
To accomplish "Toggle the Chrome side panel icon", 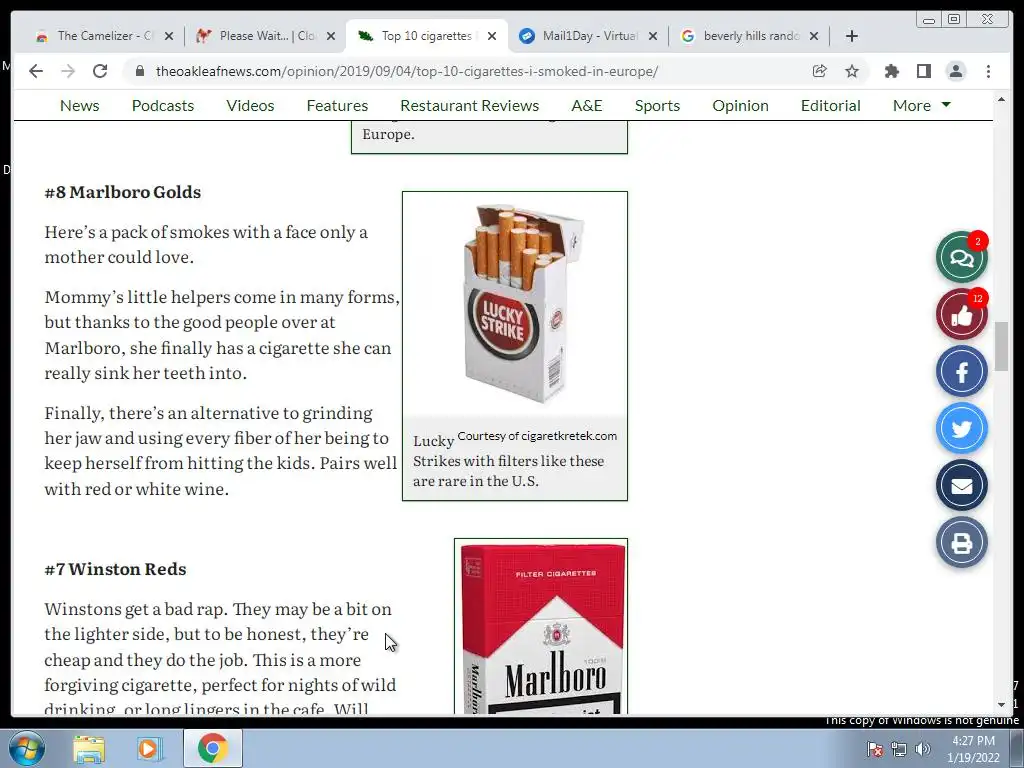I will (923, 71).
